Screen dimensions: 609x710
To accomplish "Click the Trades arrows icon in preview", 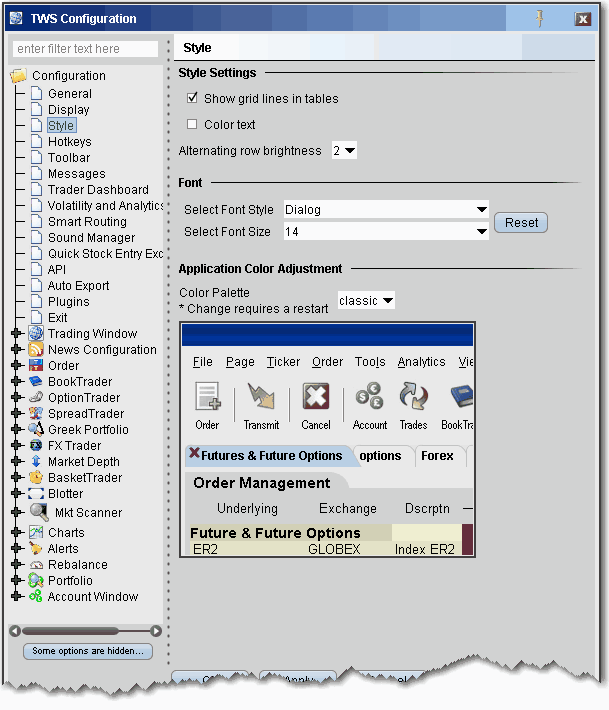I will (x=413, y=396).
